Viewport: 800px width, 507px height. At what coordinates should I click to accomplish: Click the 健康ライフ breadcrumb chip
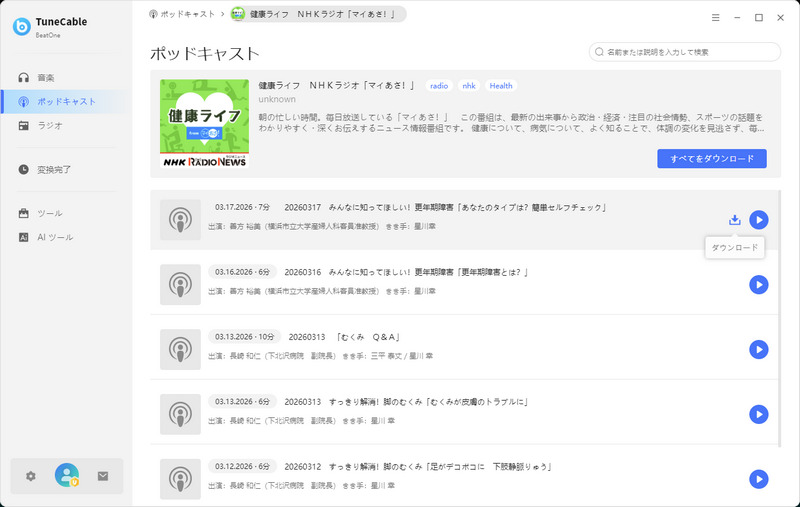coord(318,14)
